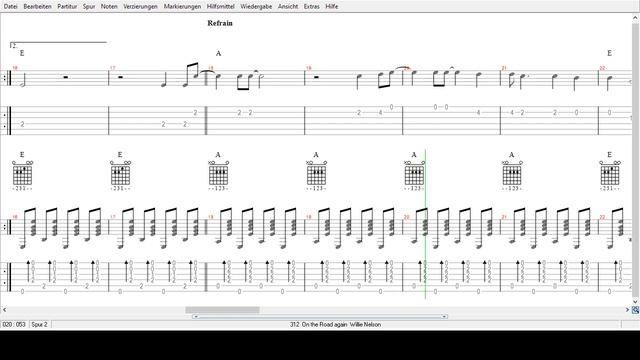Viewport: 640px width, 360px height.
Task: Click the right arrow of the thin position slider
Action: coord(444,316)
